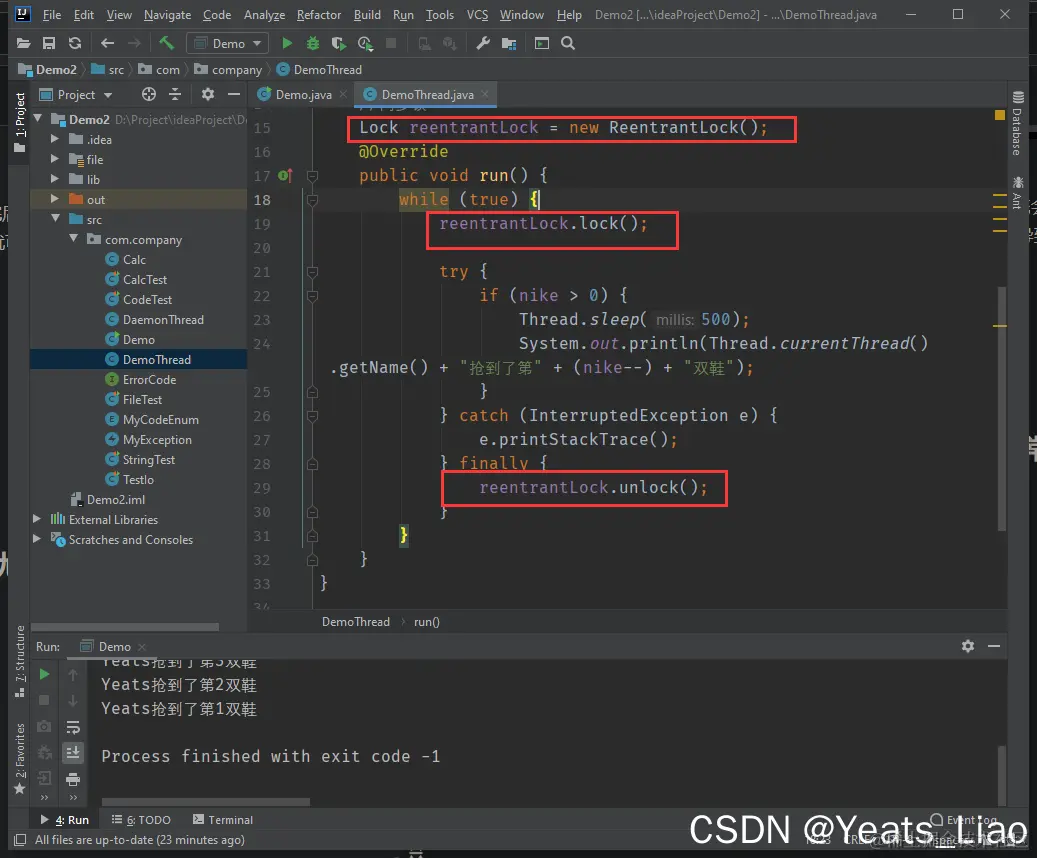Click the editor vertical scrollbar
Screen dimensions: 1037x858
[x=1001, y=408]
